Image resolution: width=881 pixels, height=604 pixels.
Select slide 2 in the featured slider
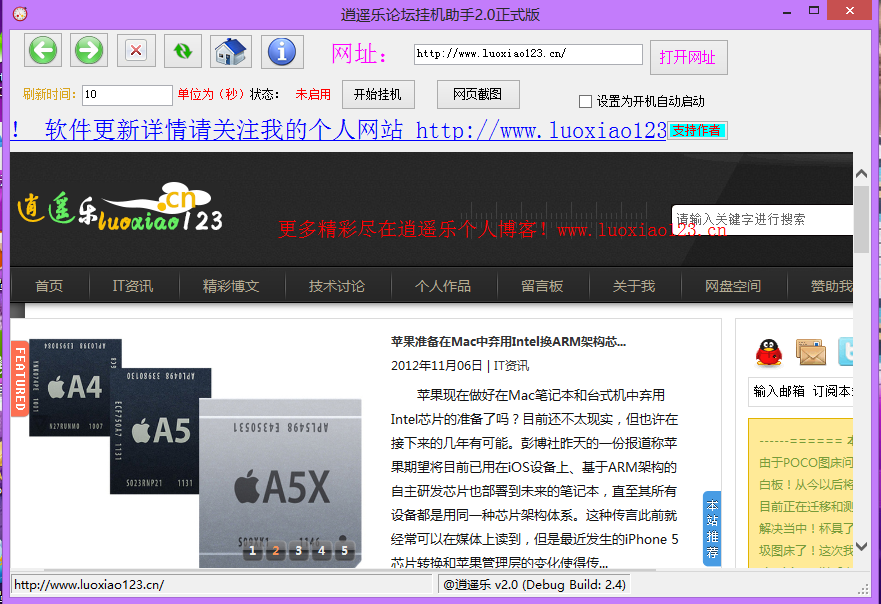pyautogui.click(x=275, y=551)
